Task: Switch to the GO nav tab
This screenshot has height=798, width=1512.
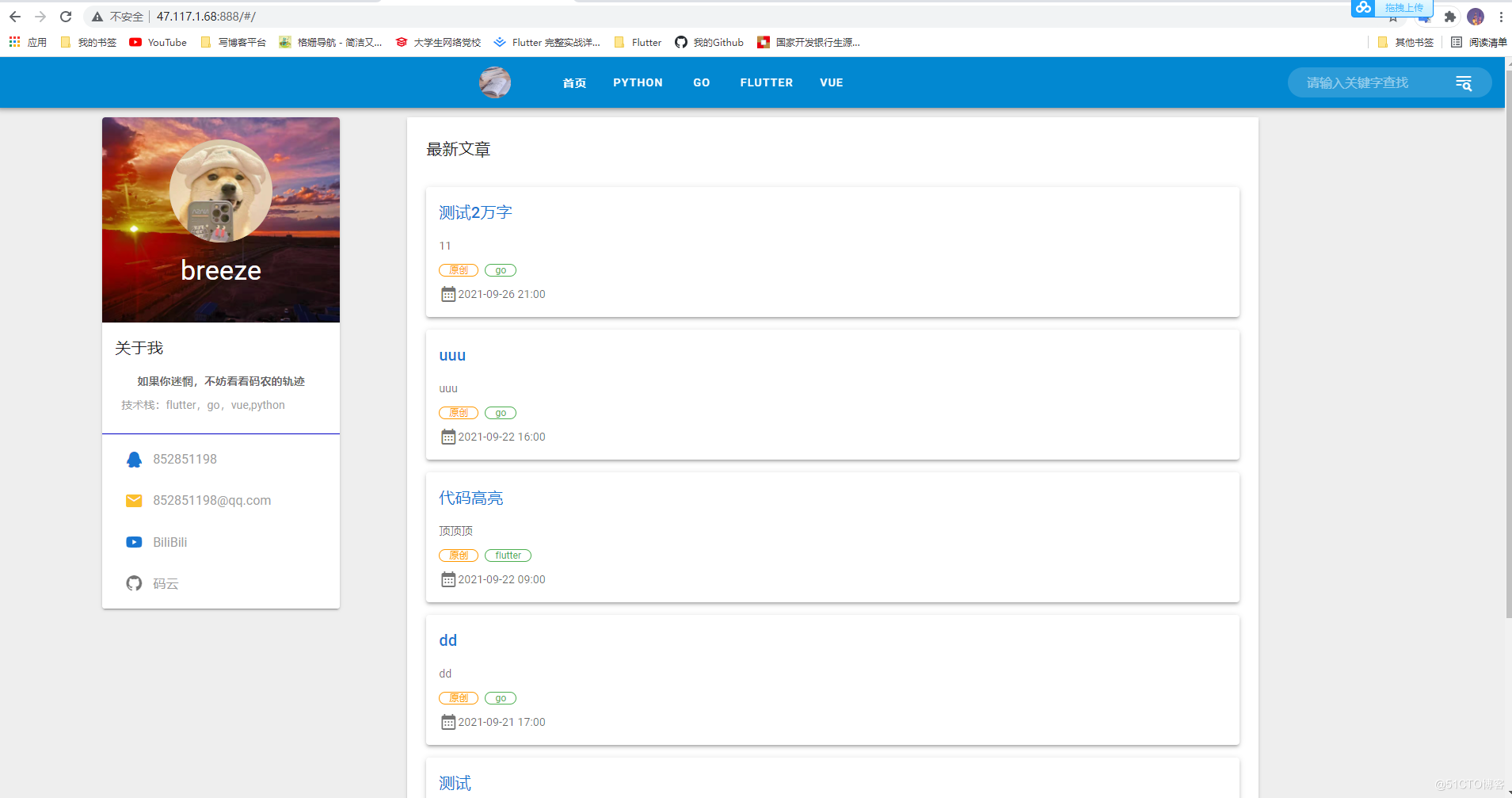Action: 702,82
